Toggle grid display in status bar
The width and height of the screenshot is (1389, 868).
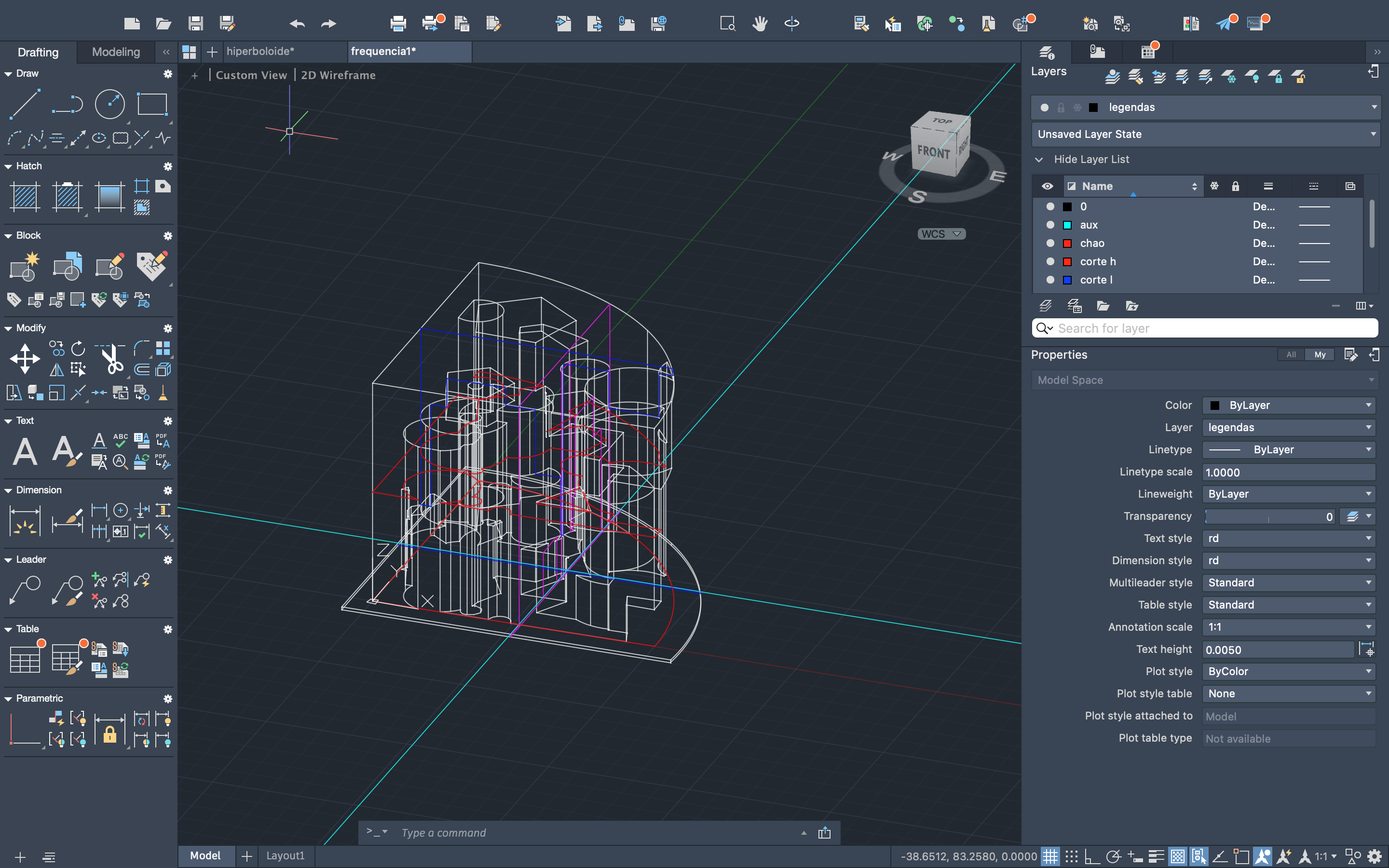click(1050, 856)
